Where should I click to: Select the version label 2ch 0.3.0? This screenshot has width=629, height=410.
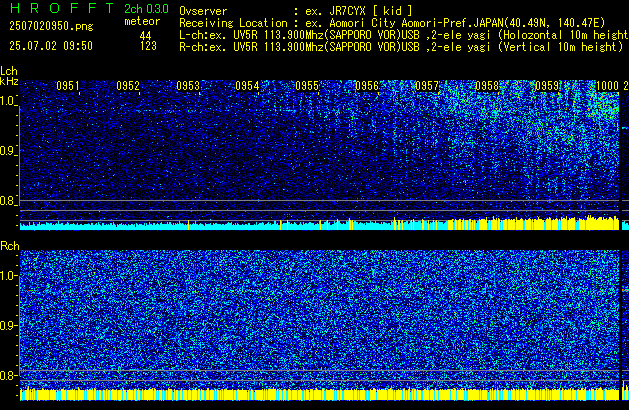click(x=146, y=9)
